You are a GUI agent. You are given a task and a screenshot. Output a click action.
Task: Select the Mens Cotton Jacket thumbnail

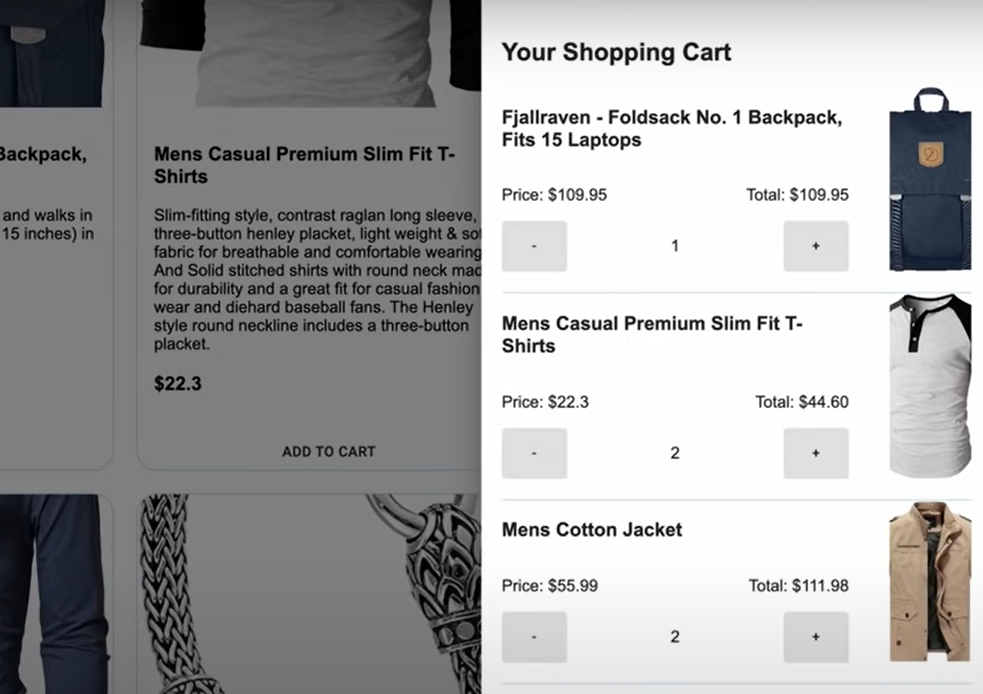click(930, 581)
